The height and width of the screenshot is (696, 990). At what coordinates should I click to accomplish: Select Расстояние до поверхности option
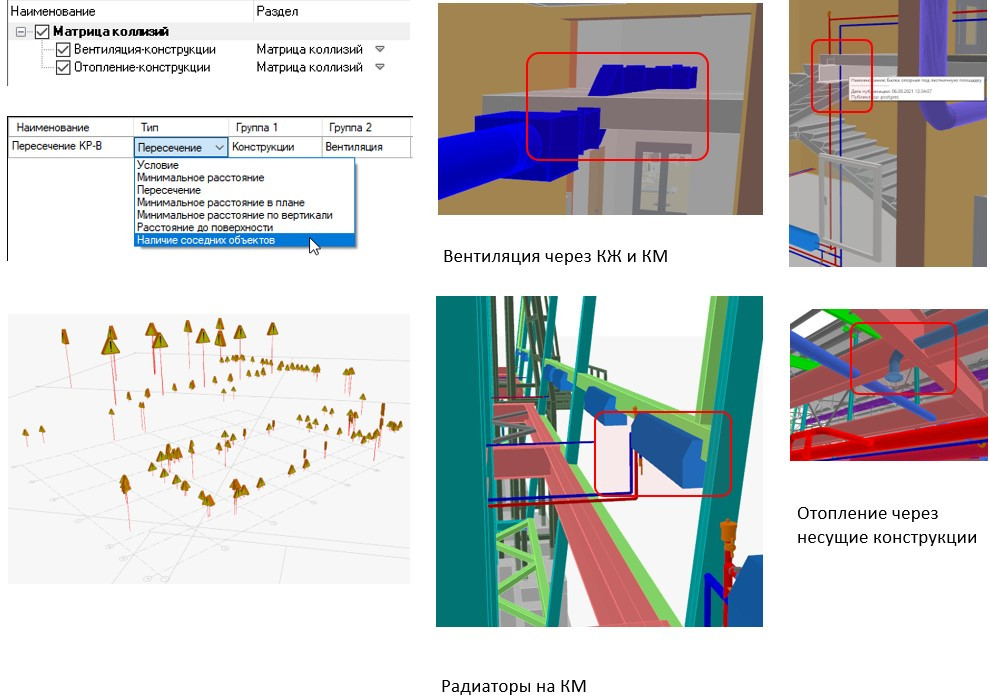(x=205, y=227)
